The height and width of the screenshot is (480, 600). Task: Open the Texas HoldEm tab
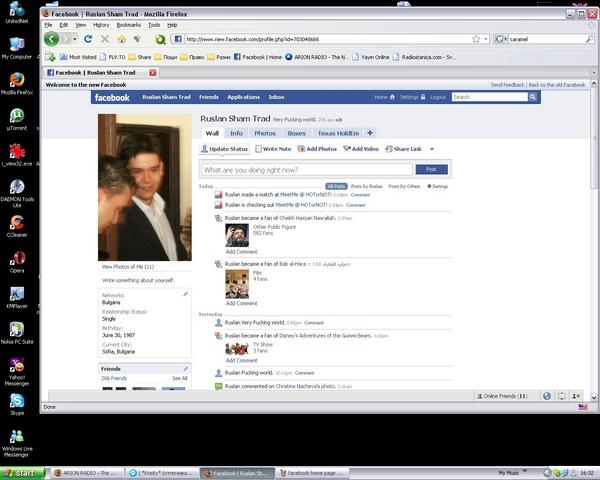[x=338, y=133]
